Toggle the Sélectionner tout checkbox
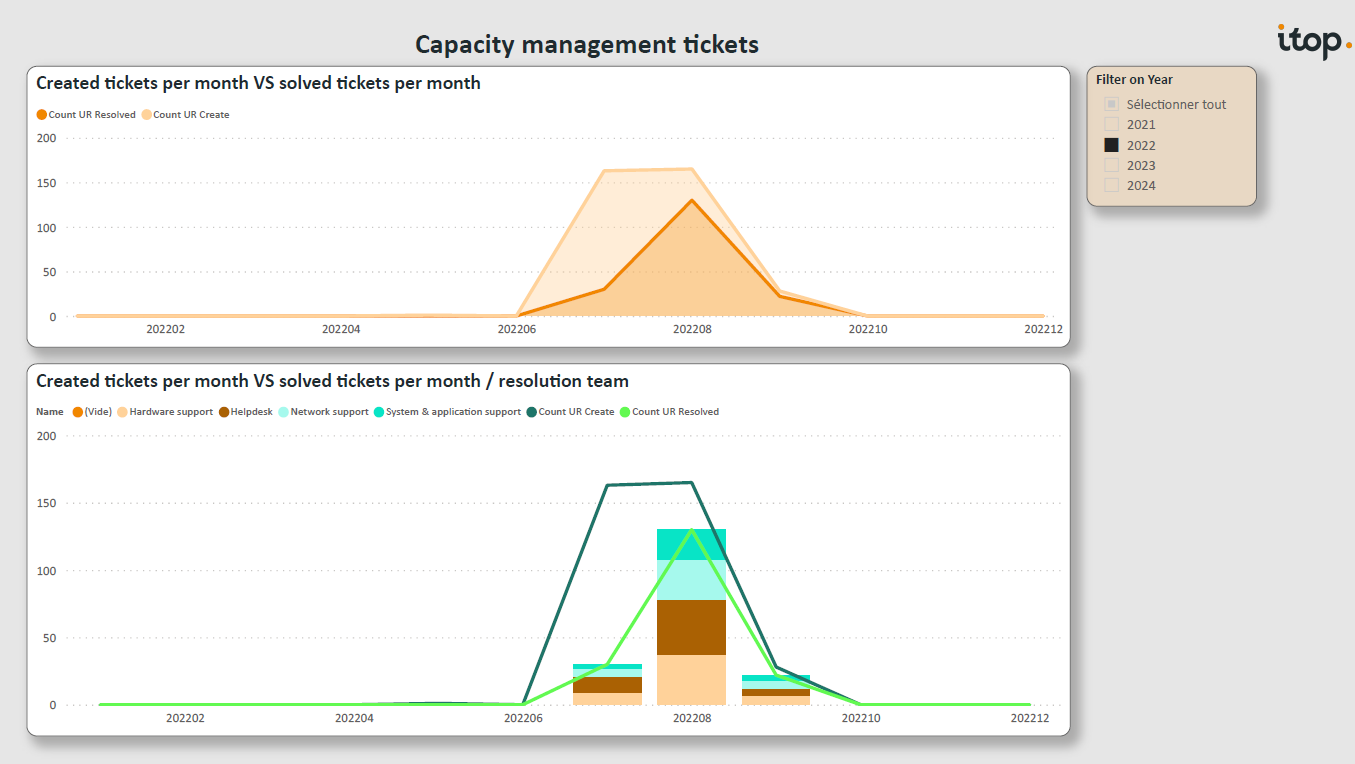 (1111, 105)
